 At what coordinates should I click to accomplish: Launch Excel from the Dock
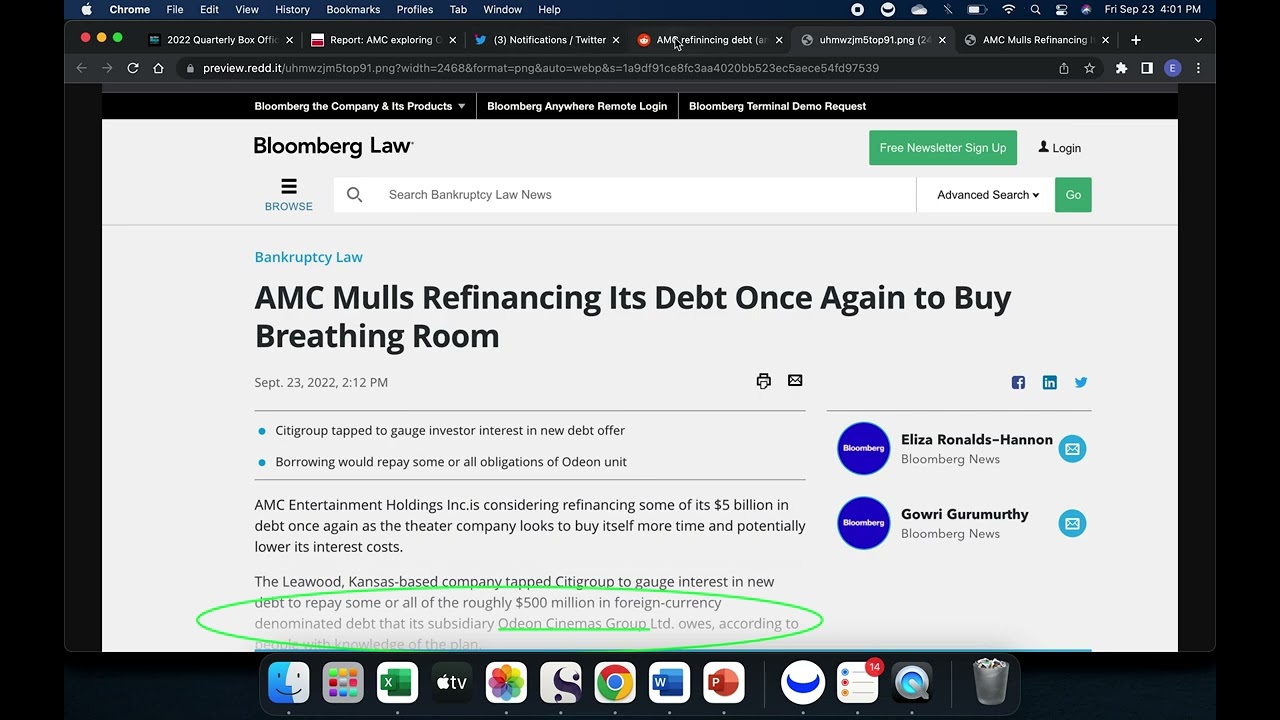[x=397, y=683]
